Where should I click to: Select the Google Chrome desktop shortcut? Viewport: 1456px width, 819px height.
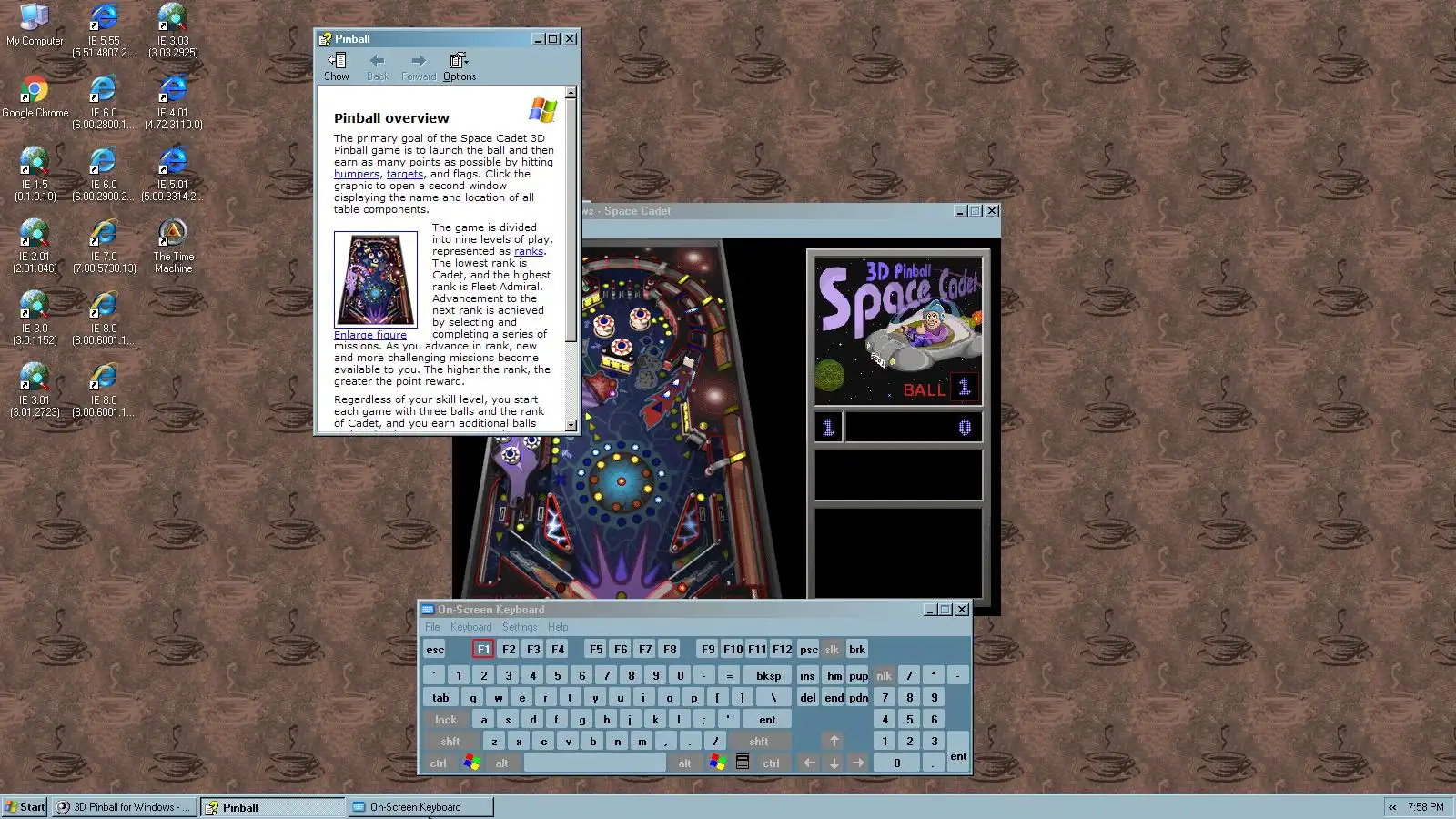coord(35,96)
